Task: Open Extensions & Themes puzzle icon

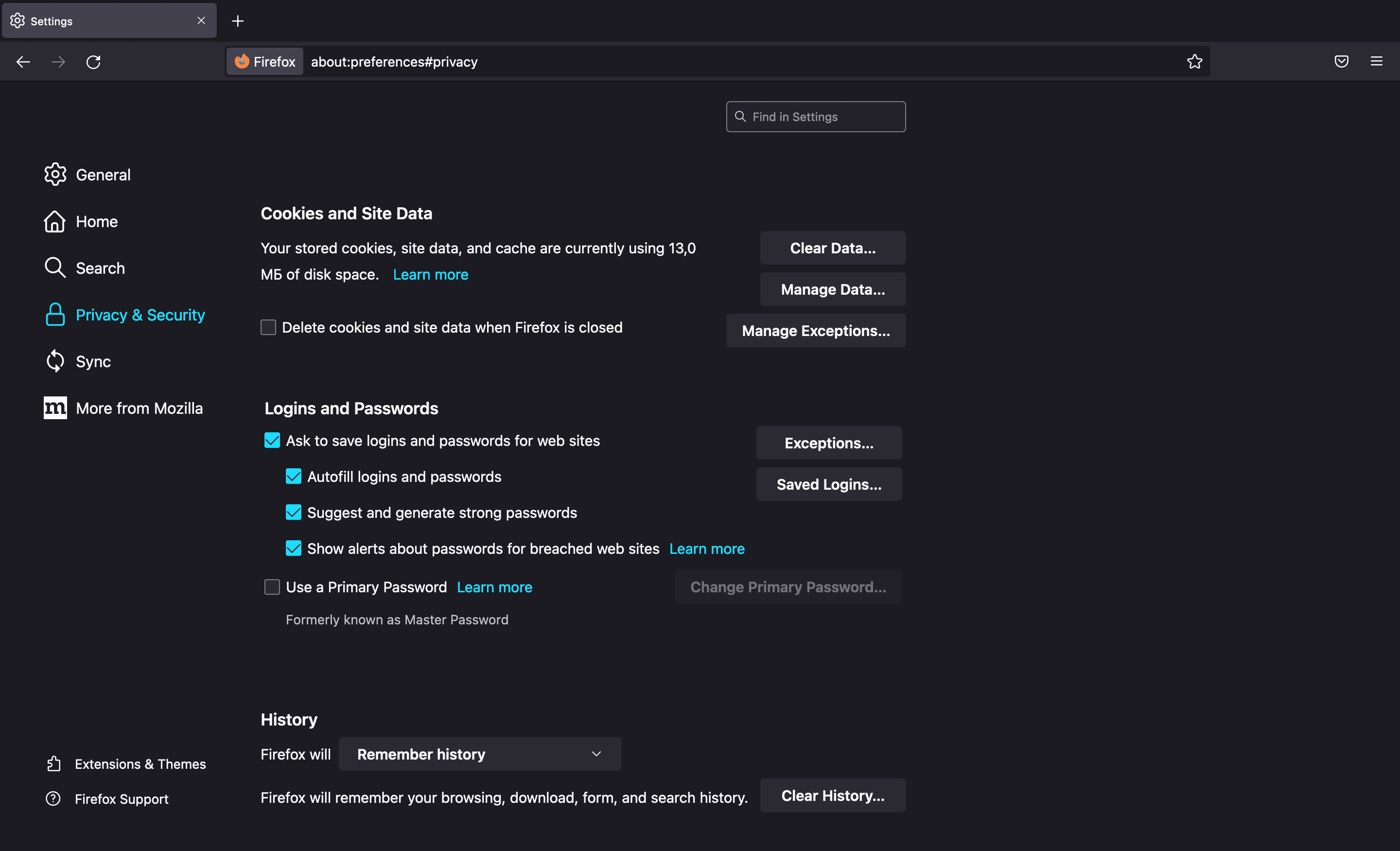Action: [x=54, y=763]
